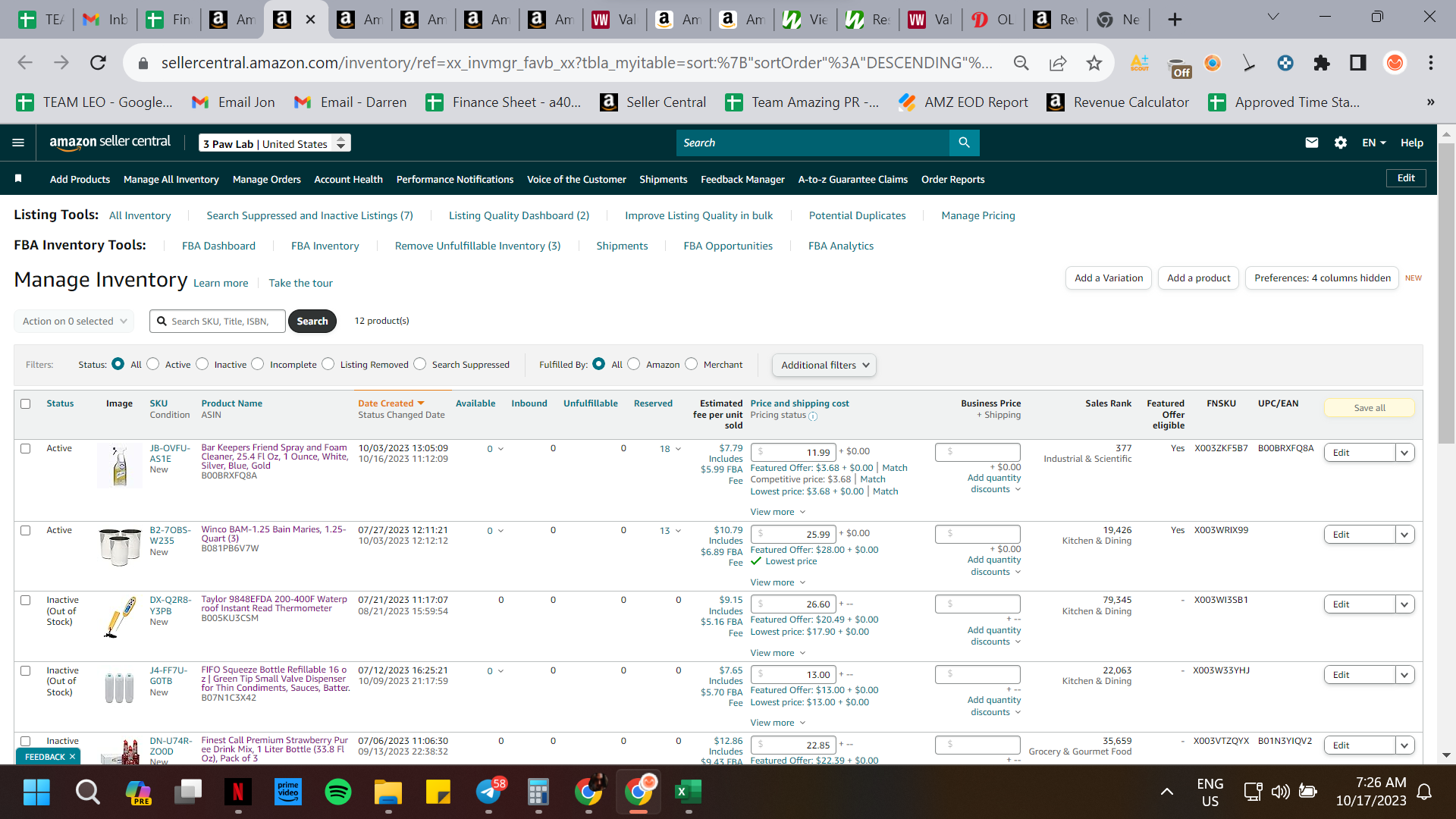1456x819 pixels.
Task: Click the Add a product button
Action: (1198, 278)
